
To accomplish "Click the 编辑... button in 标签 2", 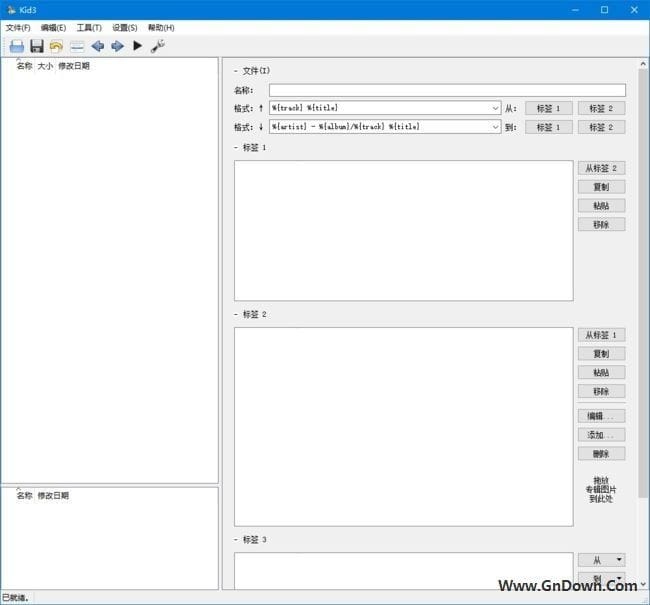I will pos(601,416).
